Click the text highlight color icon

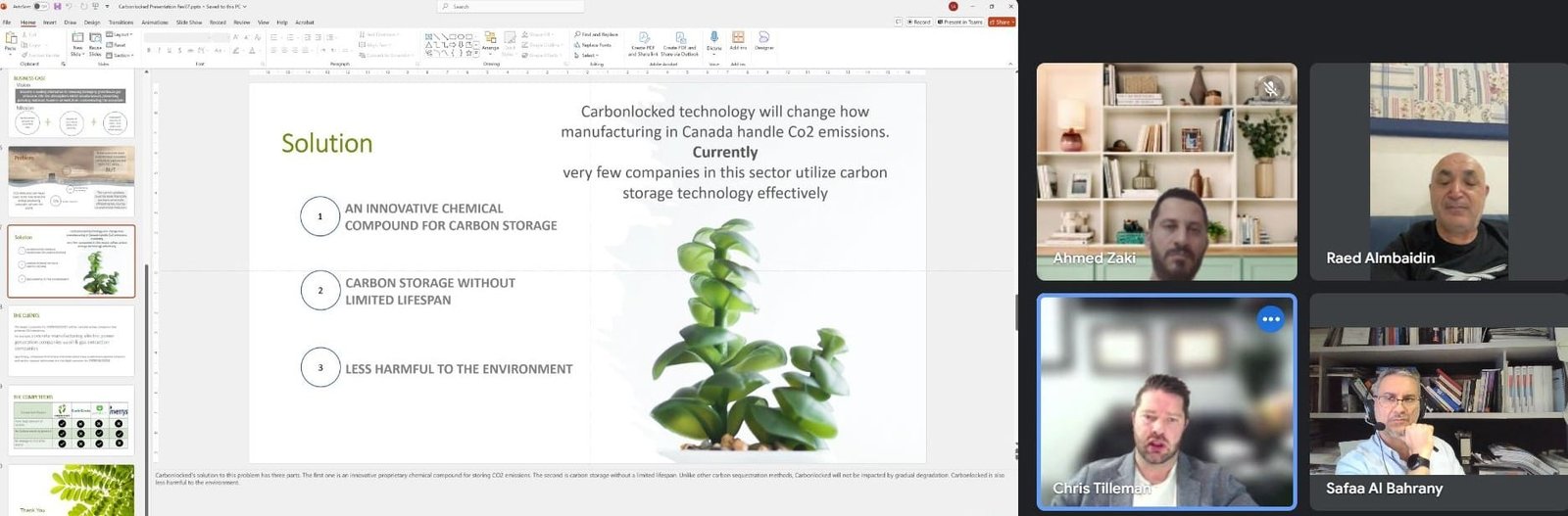click(x=236, y=51)
